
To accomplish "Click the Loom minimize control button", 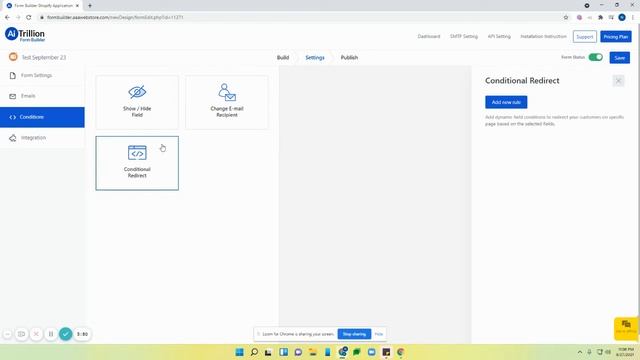I will point(7,334).
